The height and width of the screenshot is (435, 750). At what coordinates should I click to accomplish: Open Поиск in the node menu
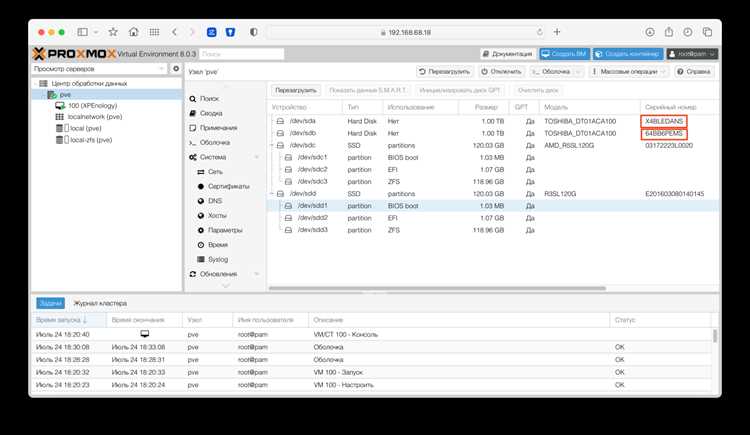click(x=209, y=99)
